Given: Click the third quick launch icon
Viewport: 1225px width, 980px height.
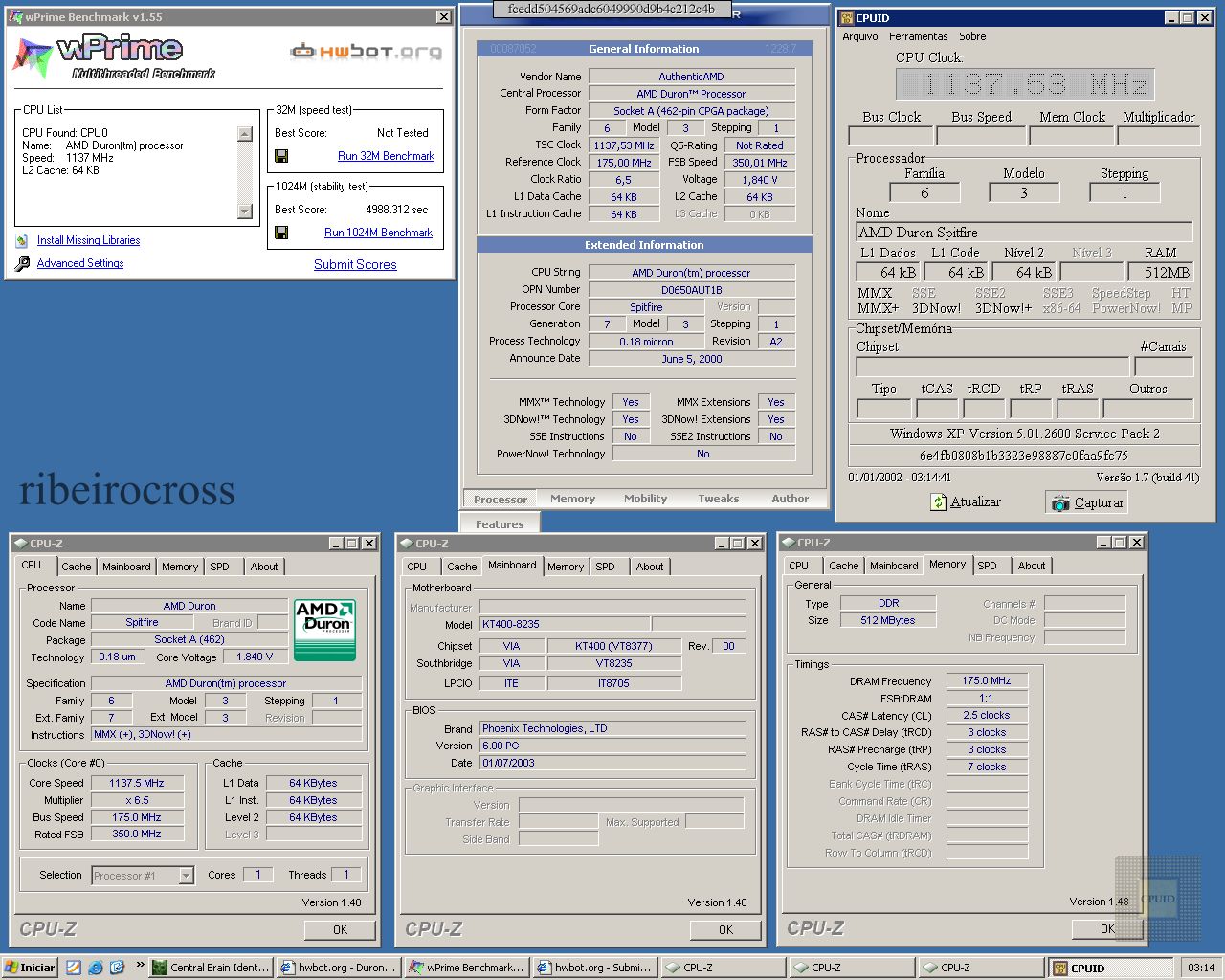Looking at the screenshot, I should 117,968.
